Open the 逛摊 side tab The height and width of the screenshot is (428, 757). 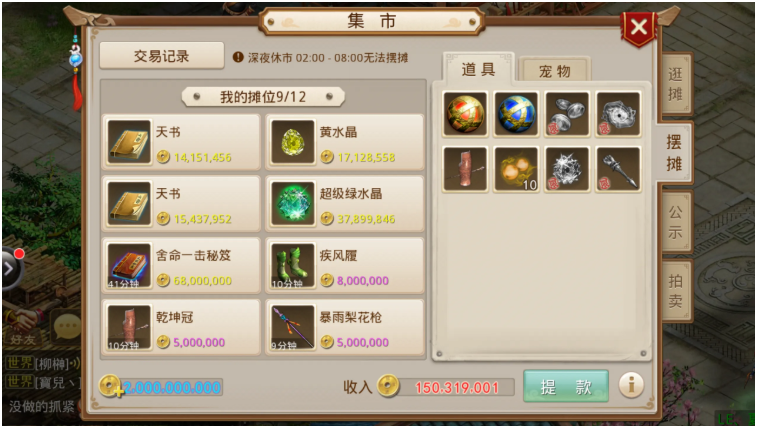click(675, 84)
